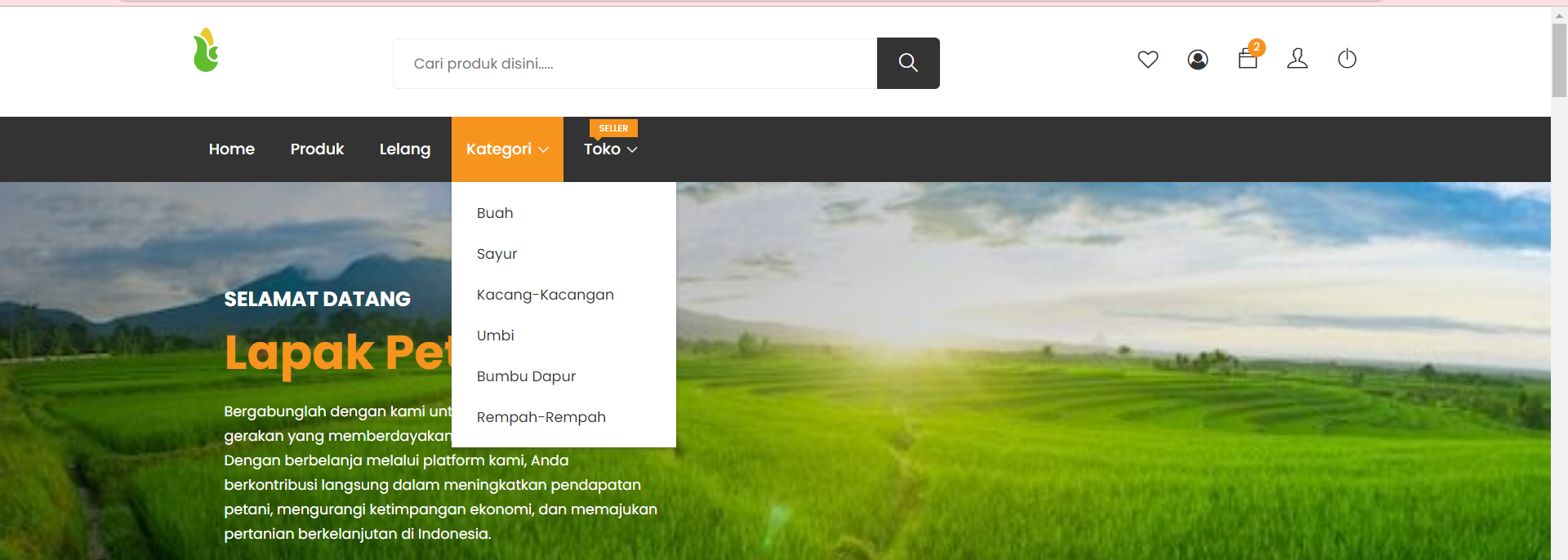Navigate to the Lelang page
Screen dimensions: 1568x560
(x=404, y=149)
